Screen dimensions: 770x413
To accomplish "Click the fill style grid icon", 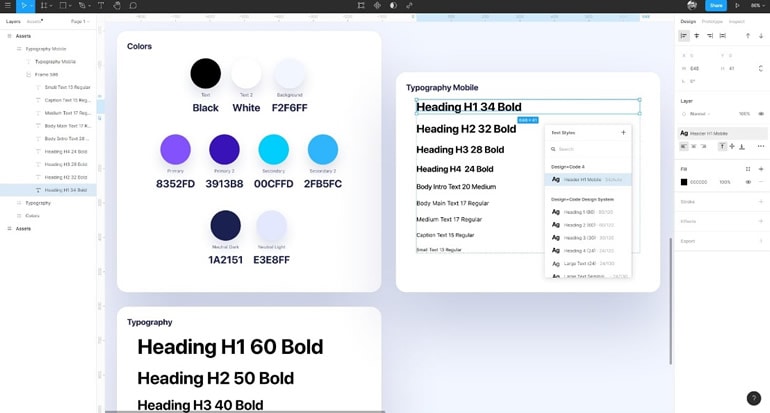I will [748, 169].
